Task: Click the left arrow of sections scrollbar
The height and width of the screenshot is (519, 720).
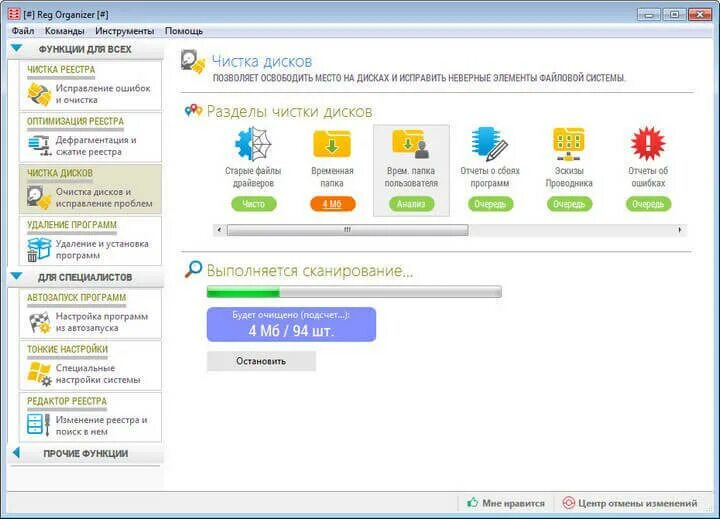Action: 219,230
